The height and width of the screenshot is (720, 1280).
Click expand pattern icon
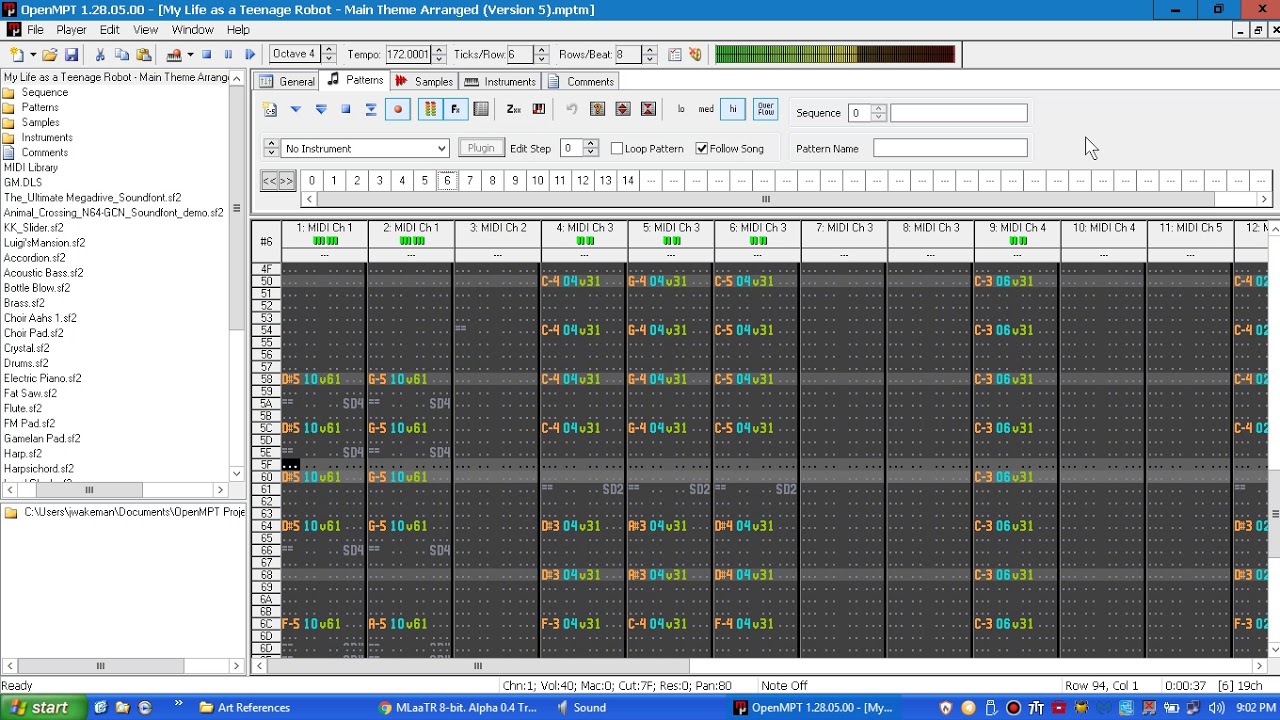[623, 110]
